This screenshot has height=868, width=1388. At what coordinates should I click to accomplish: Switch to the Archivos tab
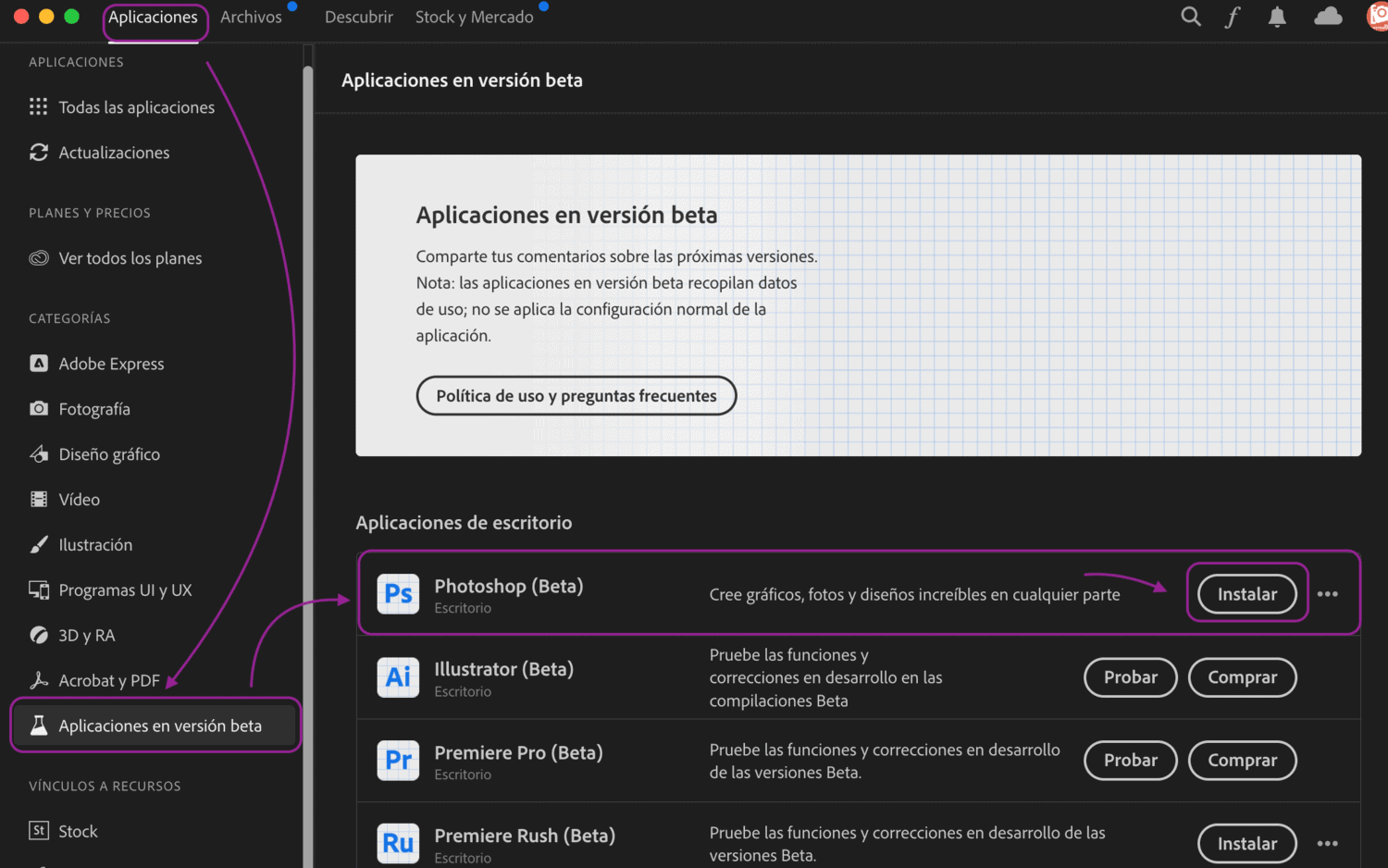(251, 18)
